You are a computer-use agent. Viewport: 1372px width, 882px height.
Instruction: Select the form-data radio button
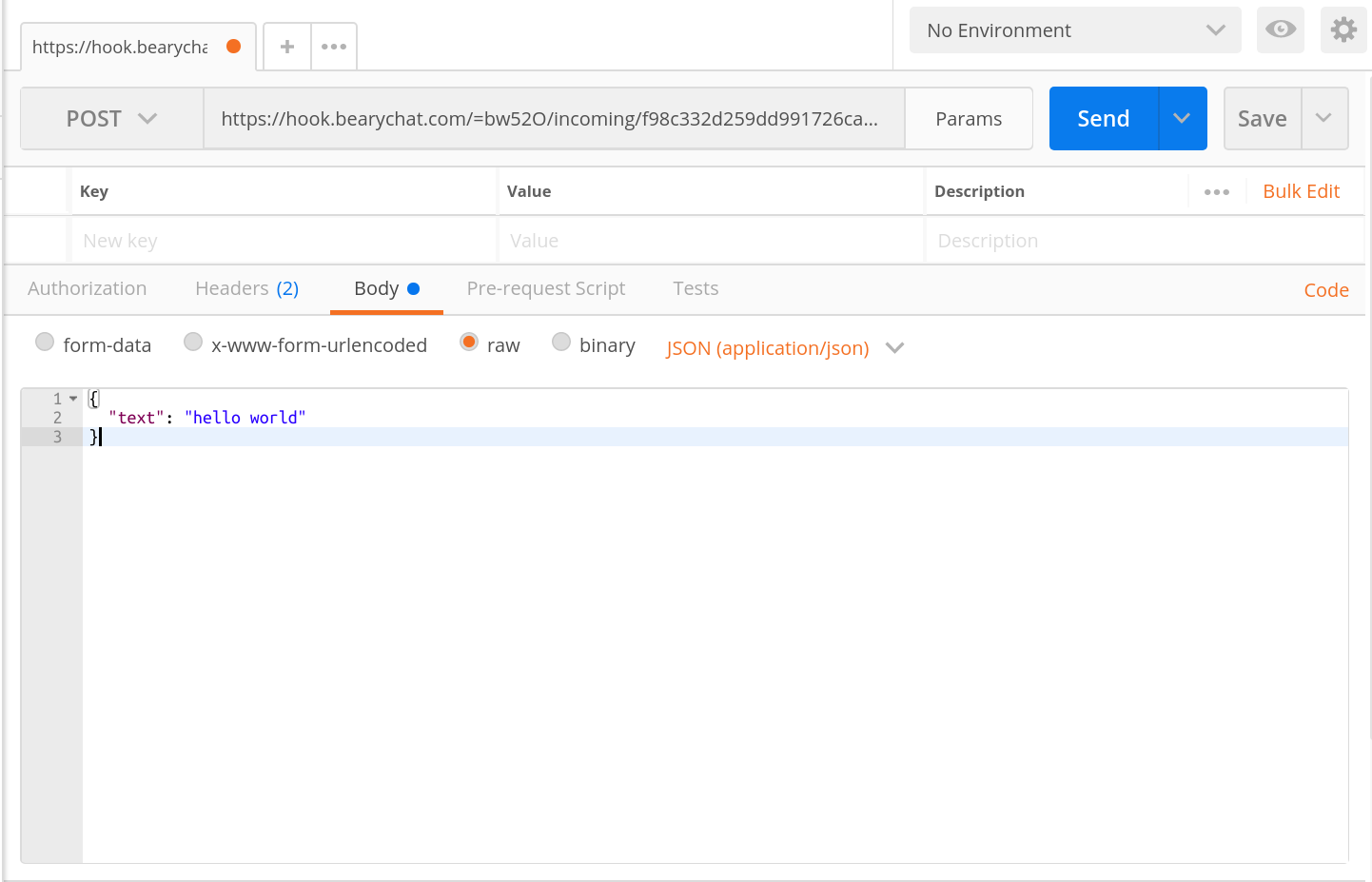(45, 342)
